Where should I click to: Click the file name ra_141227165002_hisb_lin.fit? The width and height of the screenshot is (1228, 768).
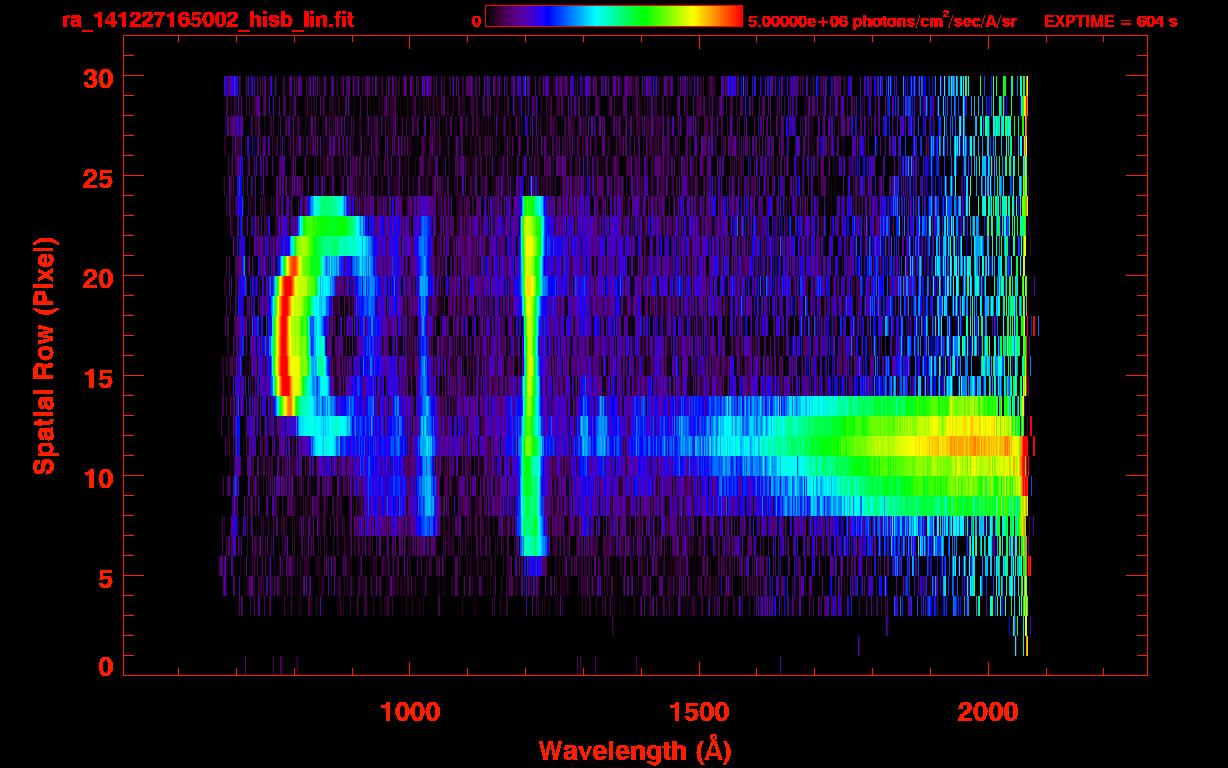click(207, 20)
